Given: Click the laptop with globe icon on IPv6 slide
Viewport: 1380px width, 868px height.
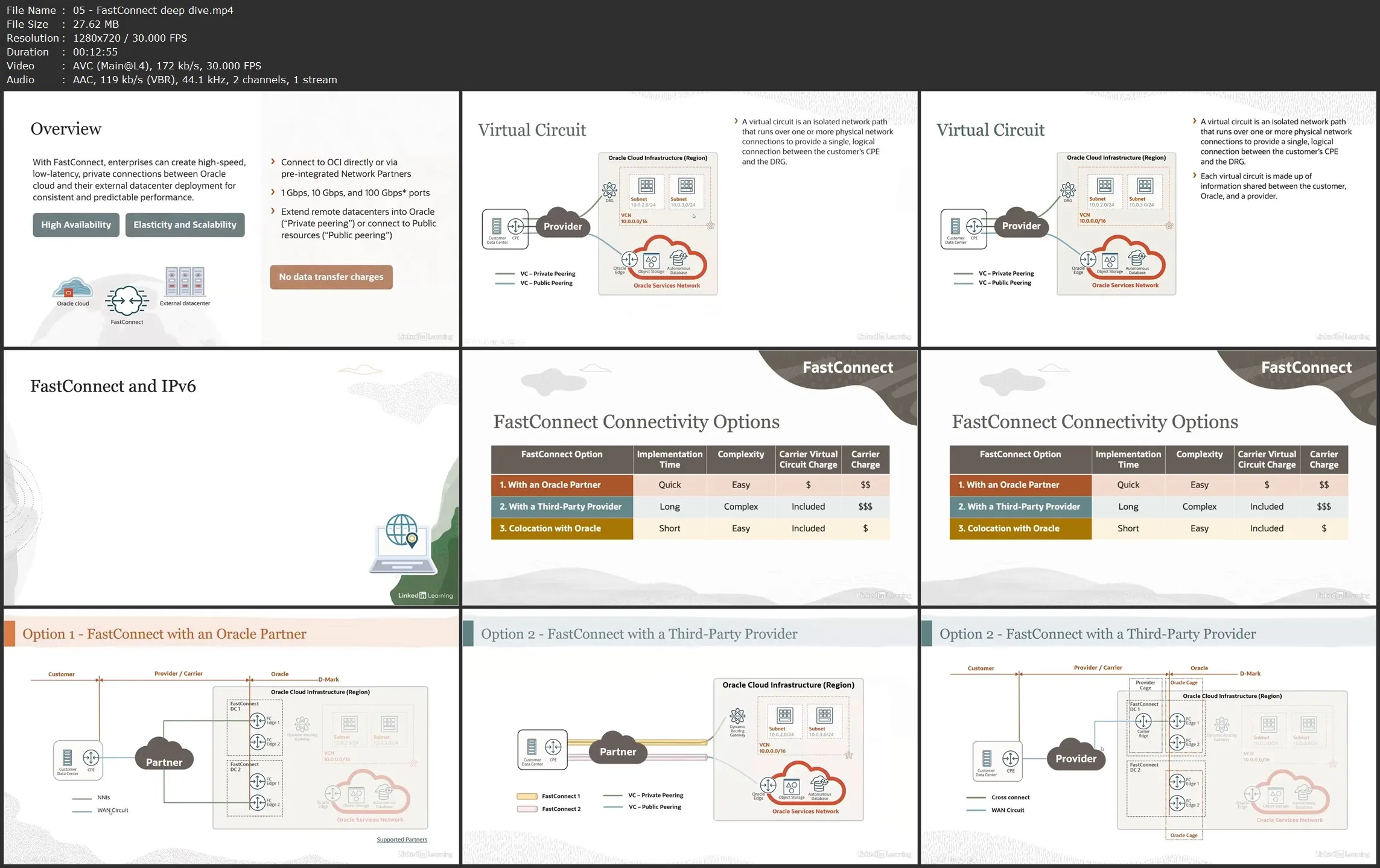Looking at the screenshot, I should pyautogui.click(x=402, y=543).
